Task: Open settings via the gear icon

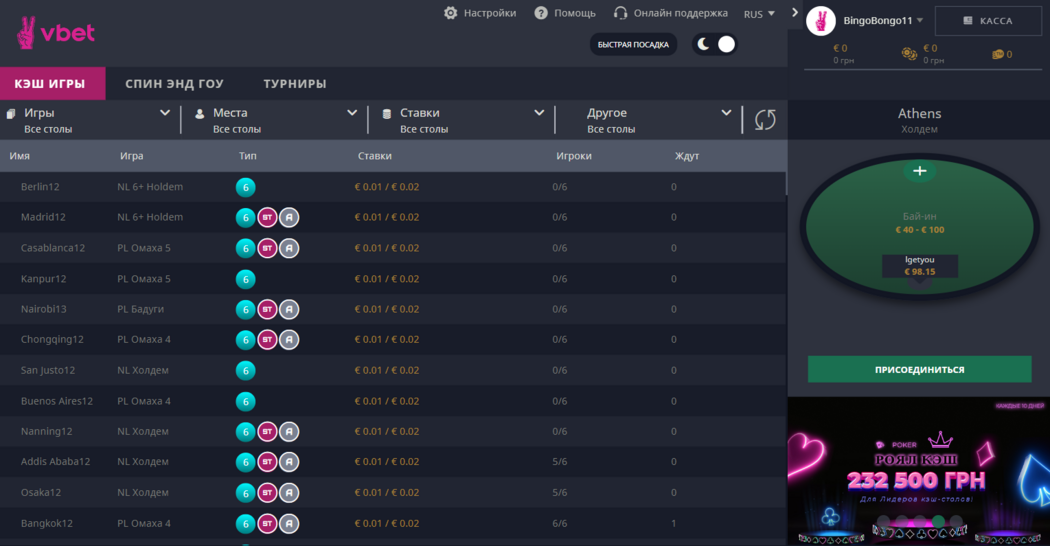Action: pos(451,13)
